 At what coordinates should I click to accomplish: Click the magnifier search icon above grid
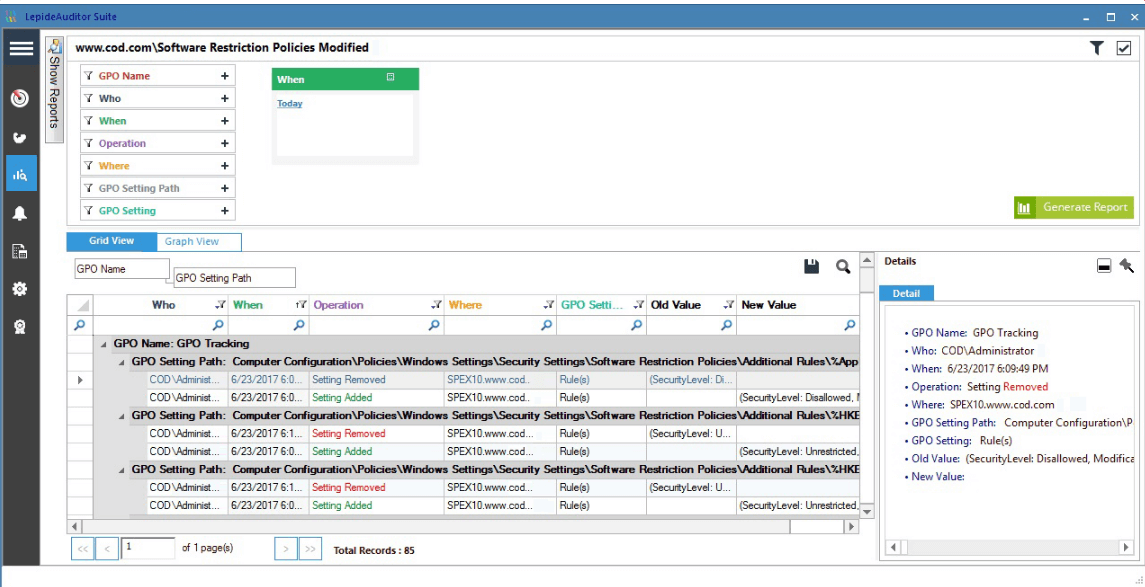[x=843, y=267]
